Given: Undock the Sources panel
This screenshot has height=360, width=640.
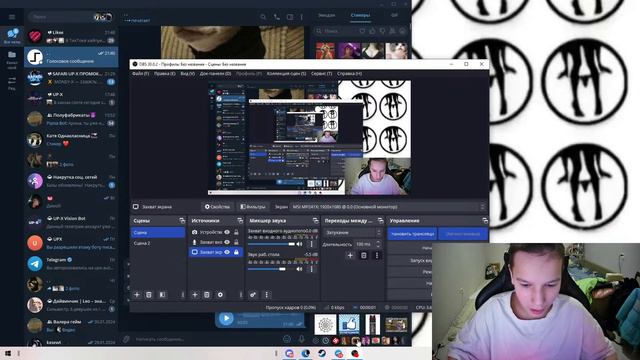Looking at the screenshot, I should (x=240, y=220).
